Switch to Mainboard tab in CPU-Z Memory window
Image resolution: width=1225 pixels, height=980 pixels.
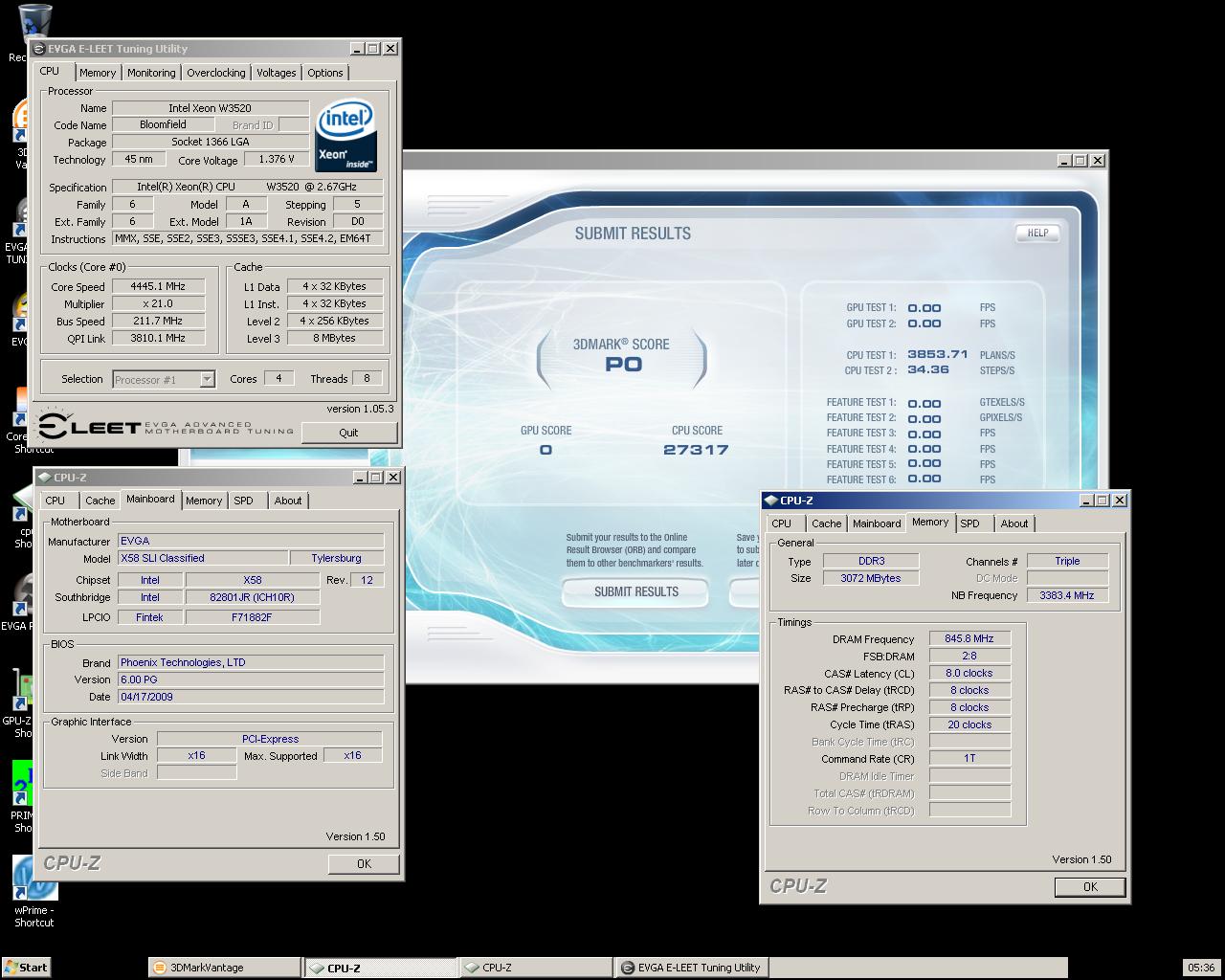tap(877, 523)
